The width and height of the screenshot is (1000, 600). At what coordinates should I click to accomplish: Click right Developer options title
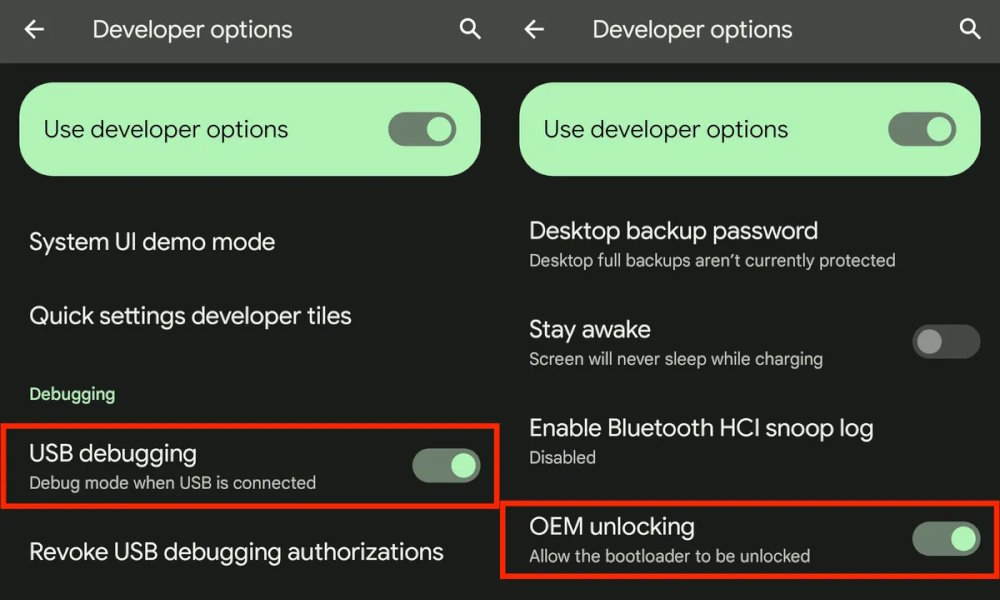point(692,30)
